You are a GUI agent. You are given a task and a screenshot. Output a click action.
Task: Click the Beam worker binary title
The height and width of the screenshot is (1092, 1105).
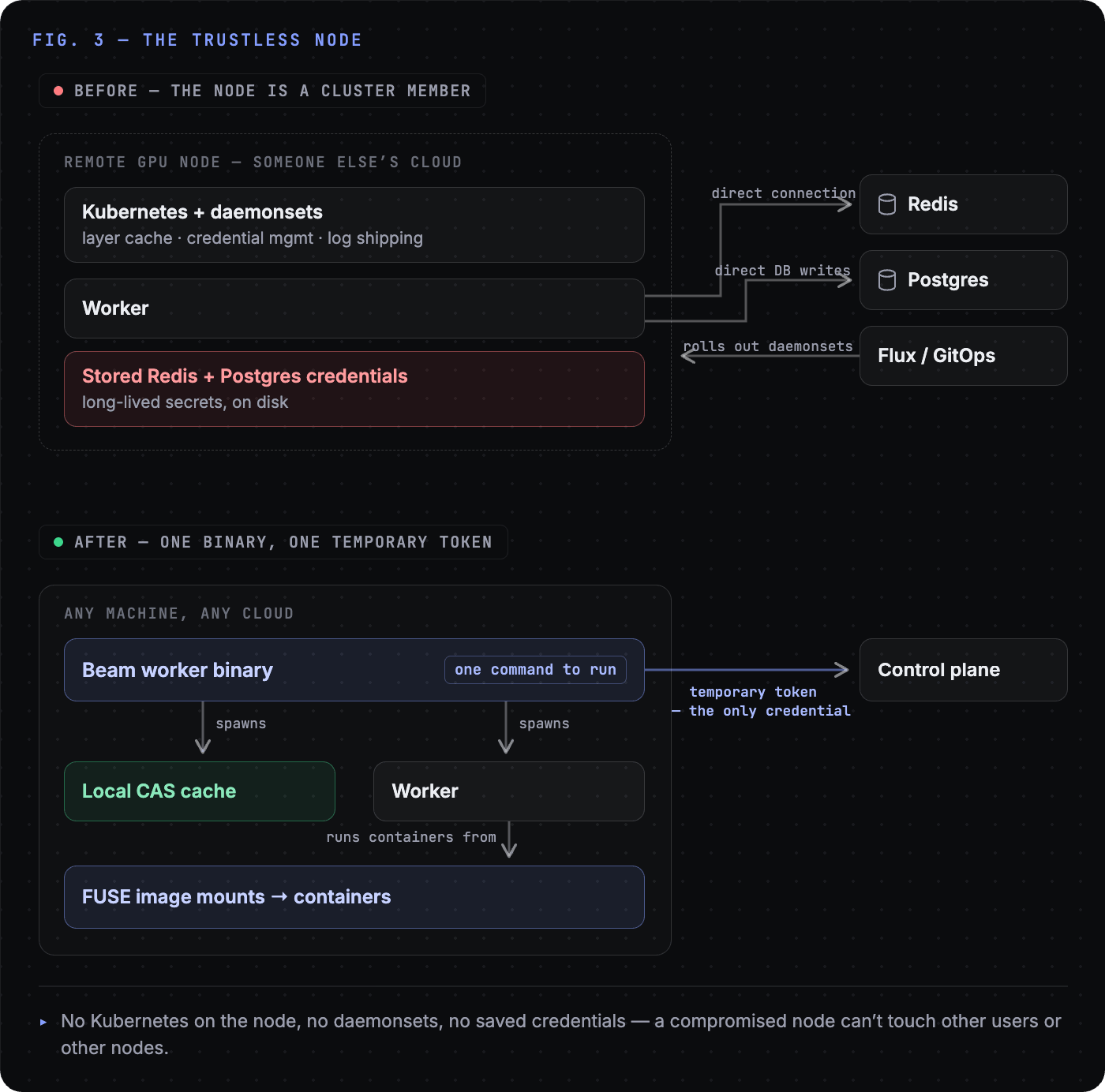pyautogui.click(x=178, y=670)
